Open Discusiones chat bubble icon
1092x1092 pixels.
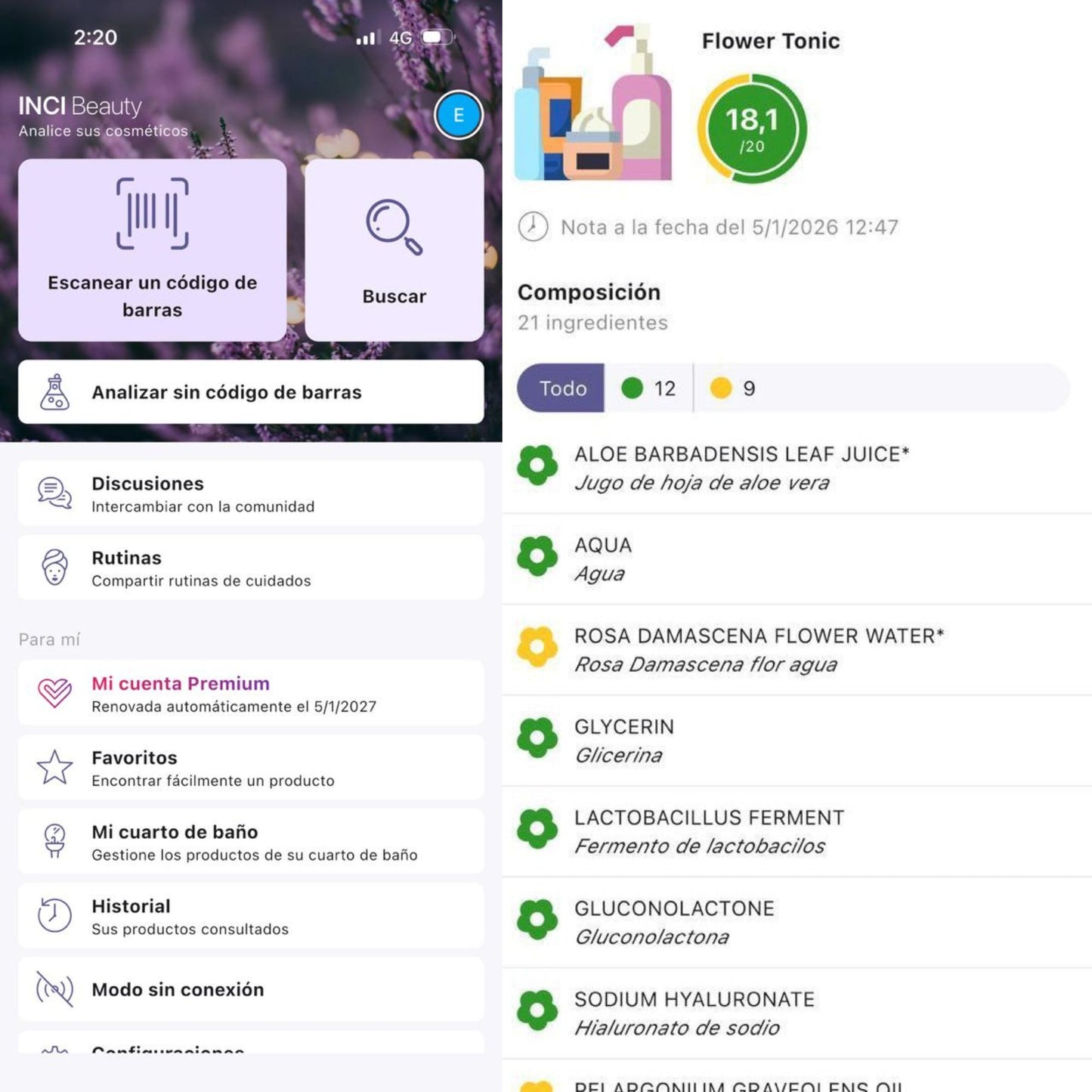coord(54,493)
